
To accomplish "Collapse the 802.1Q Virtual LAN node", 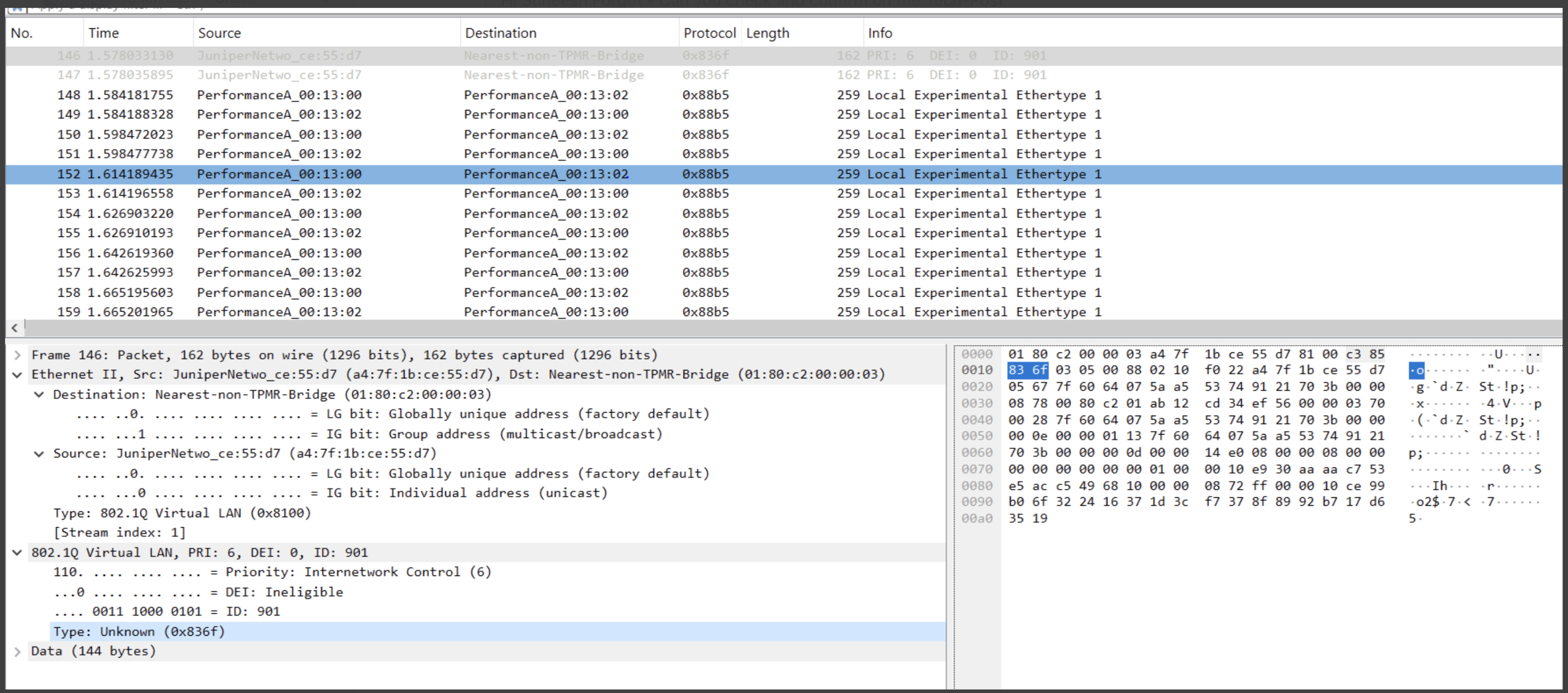I will pos(17,553).
